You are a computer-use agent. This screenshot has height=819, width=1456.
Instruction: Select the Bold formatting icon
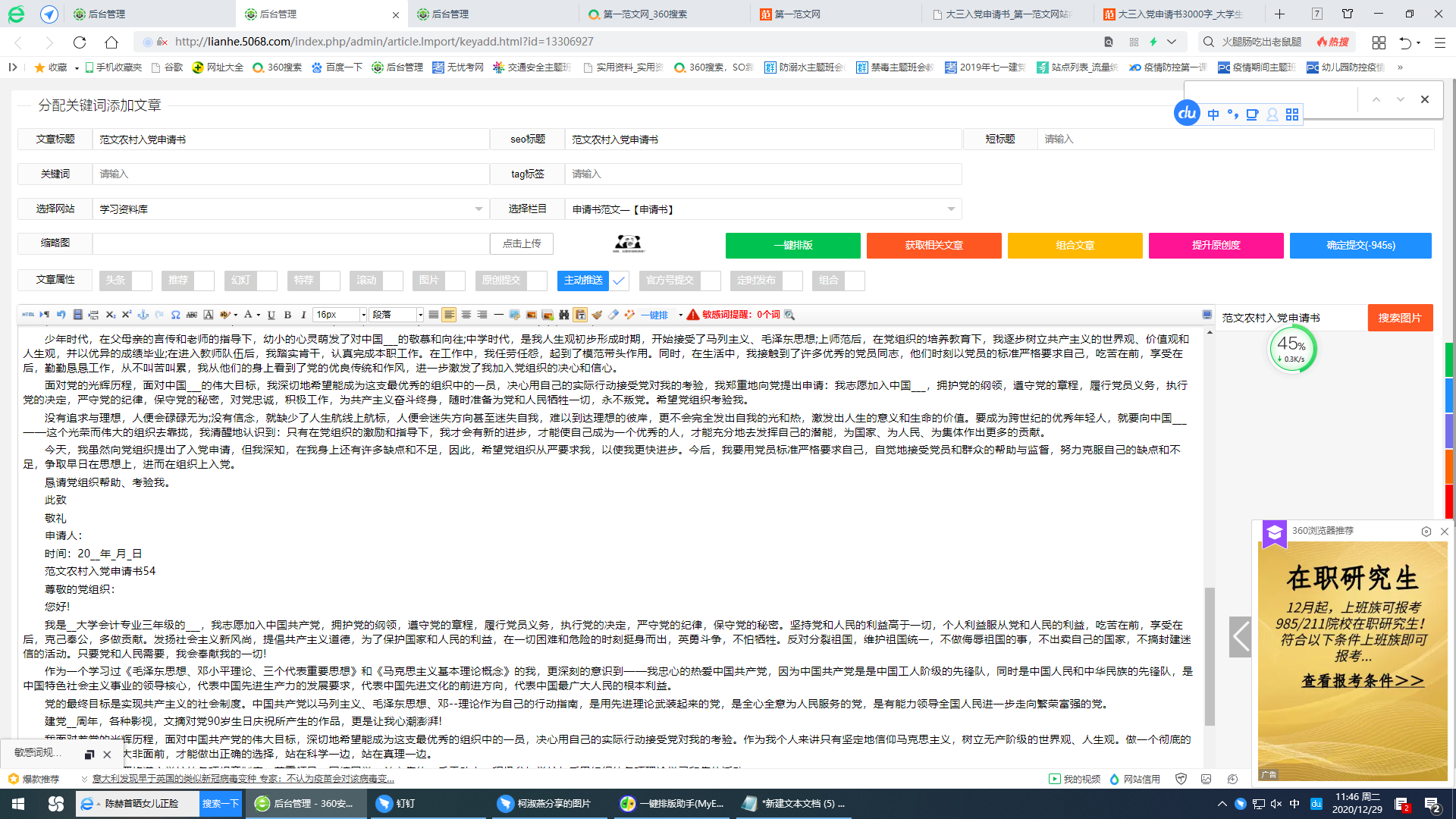coord(287,314)
